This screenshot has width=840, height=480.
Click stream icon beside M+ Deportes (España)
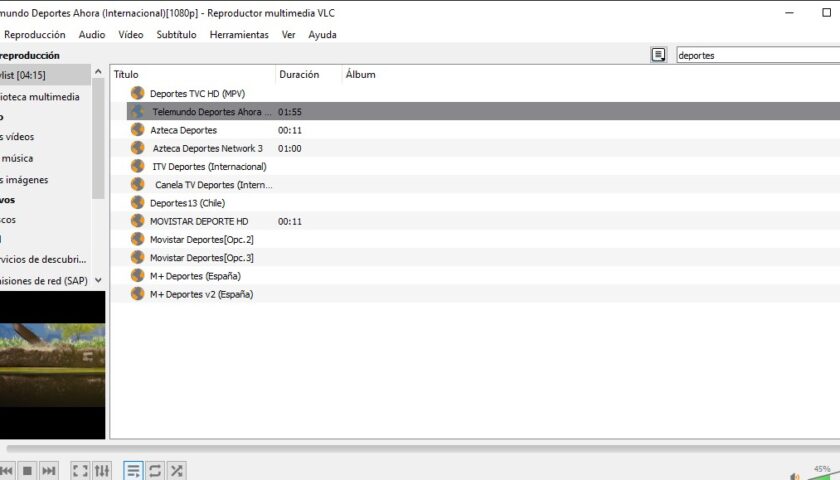click(138, 275)
